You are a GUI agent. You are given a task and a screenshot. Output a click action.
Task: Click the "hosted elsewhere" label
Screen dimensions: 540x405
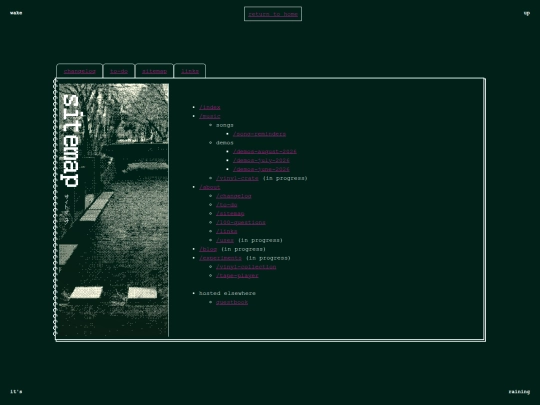(227, 293)
